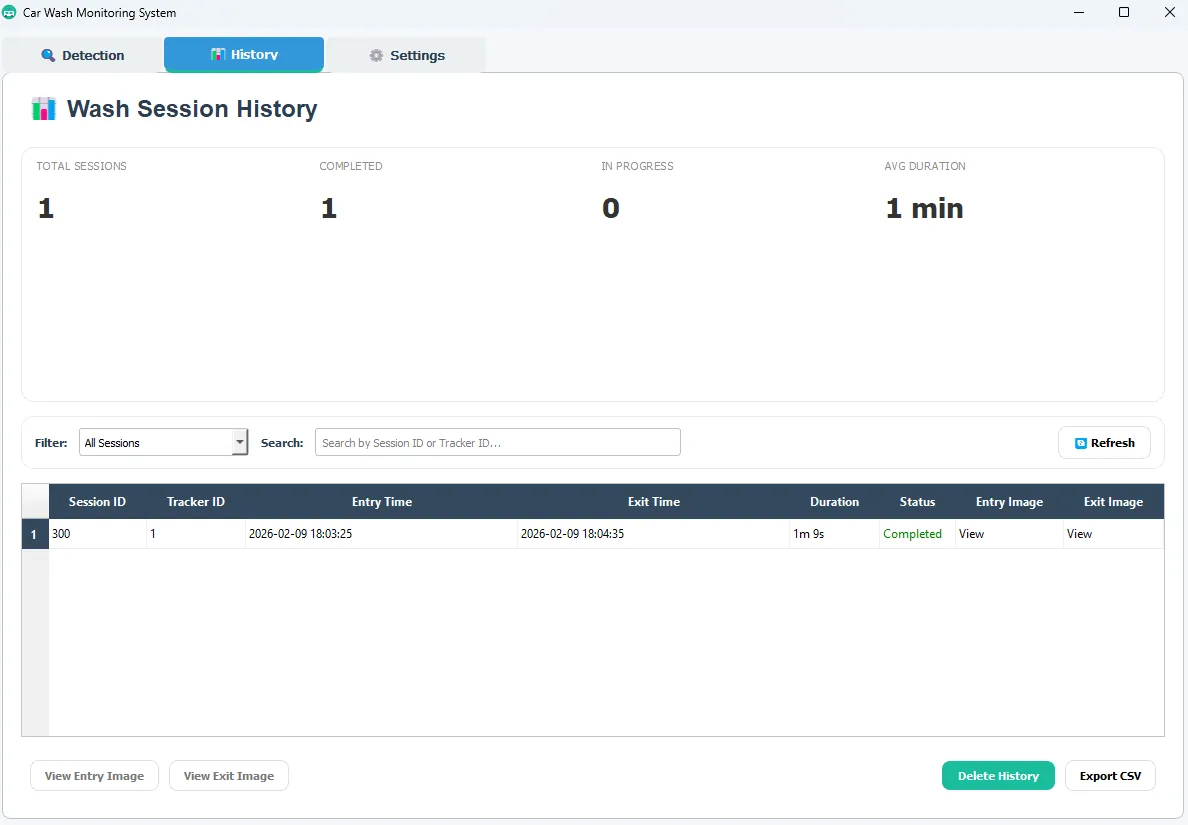Viewport: 1188px width, 825px height.
Task: Click the Entry Image column header
Action: coord(1009,502)
